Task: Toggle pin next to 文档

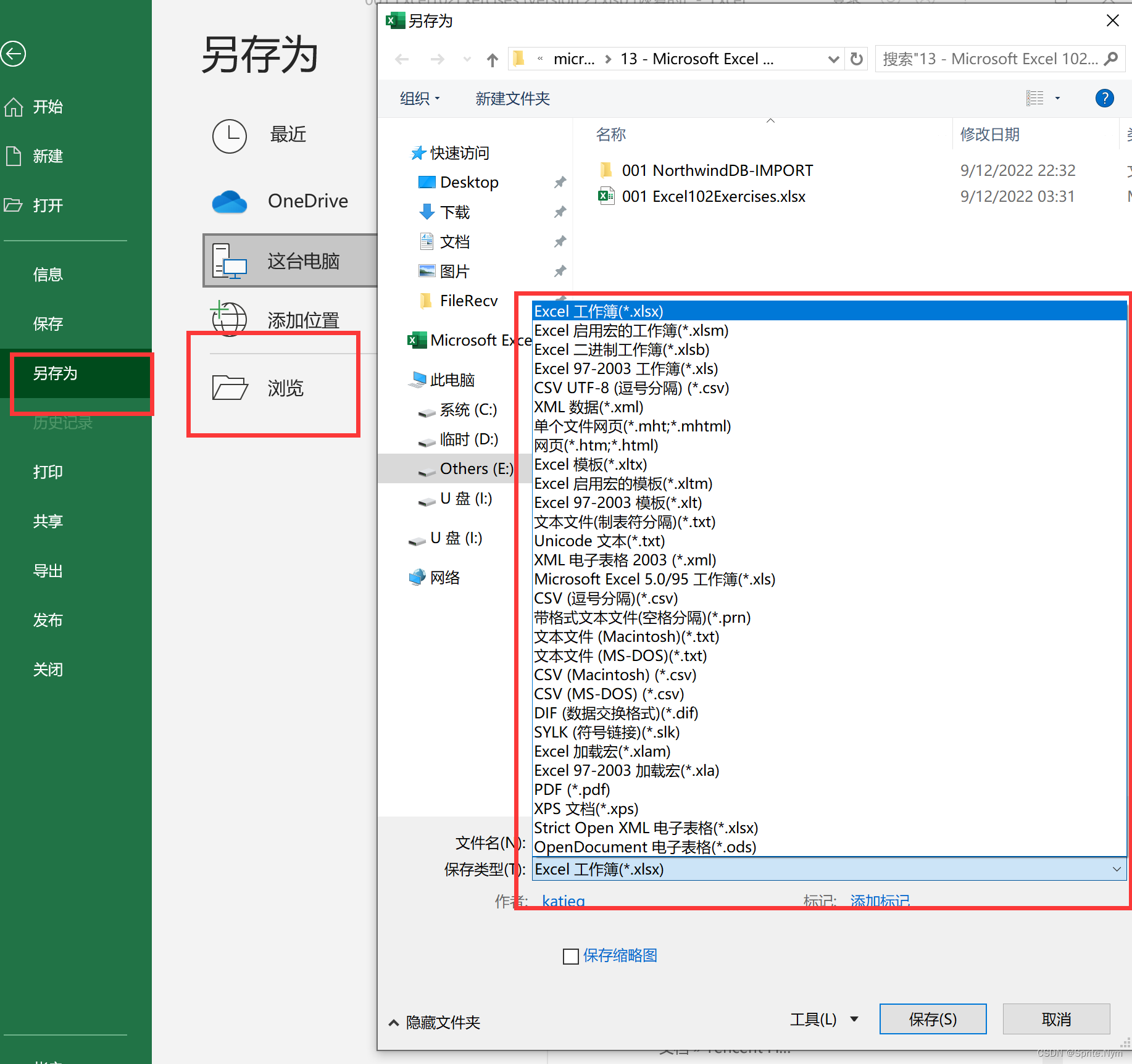Action: click(x=560, y=242)
